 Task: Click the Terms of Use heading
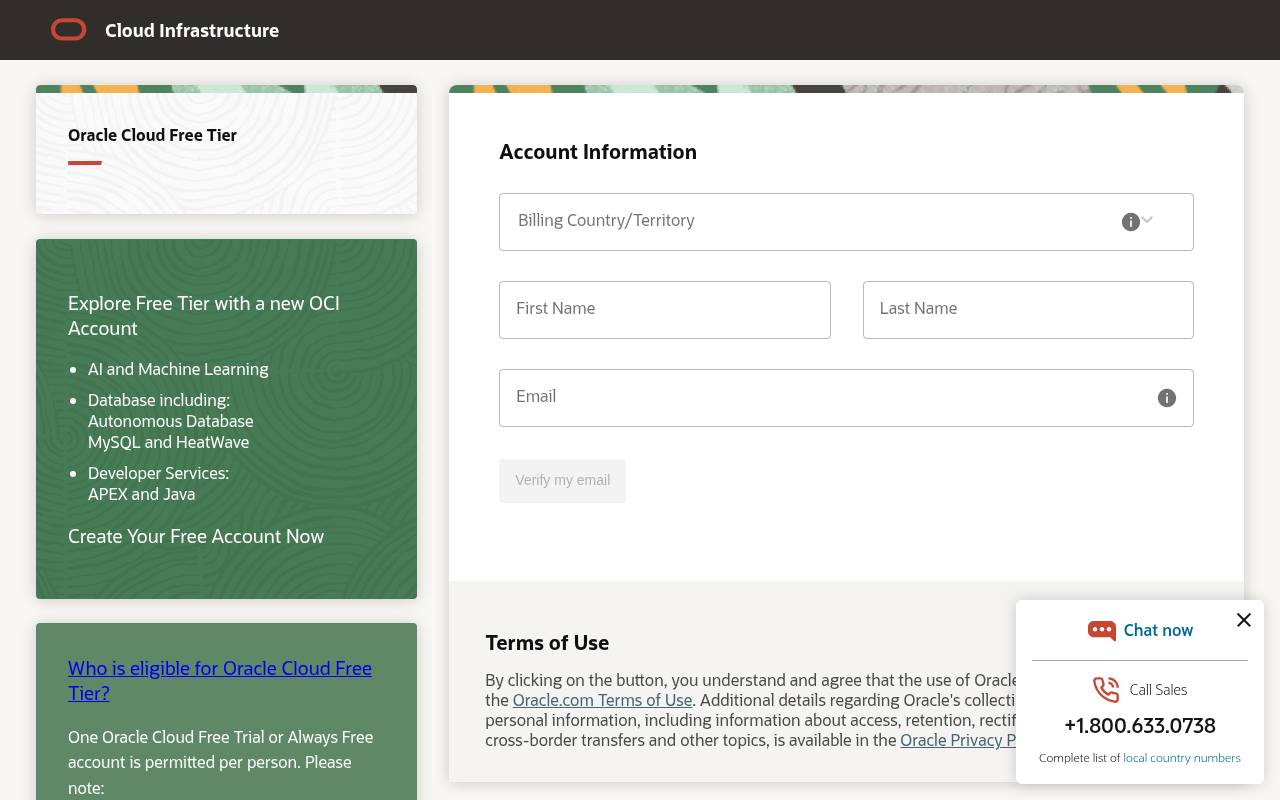pyautogui.click(x=547, y=643)
